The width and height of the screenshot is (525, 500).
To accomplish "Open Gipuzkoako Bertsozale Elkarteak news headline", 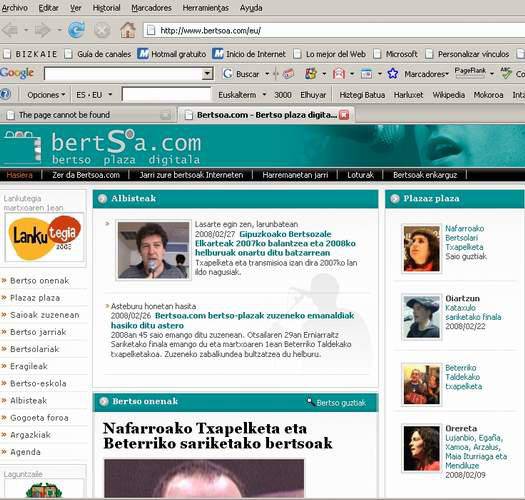I will coord(276,243).
